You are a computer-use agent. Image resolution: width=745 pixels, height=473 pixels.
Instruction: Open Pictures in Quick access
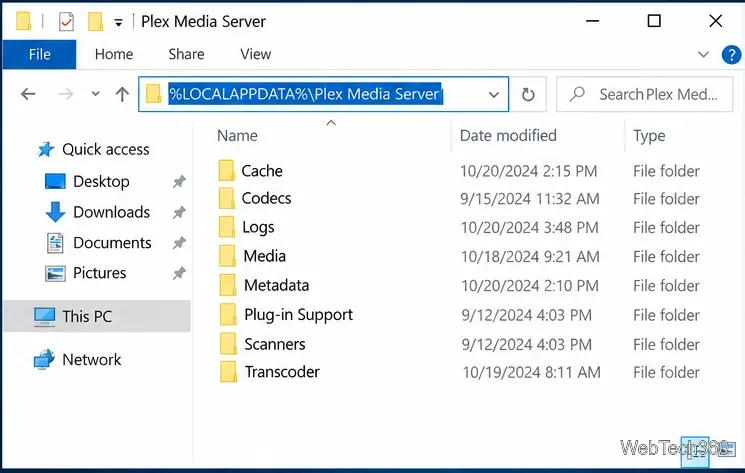point(100,273)
